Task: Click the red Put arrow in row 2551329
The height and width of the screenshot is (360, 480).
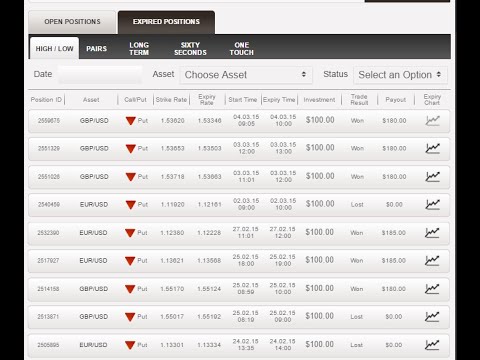Action: [x=131, y=149]
